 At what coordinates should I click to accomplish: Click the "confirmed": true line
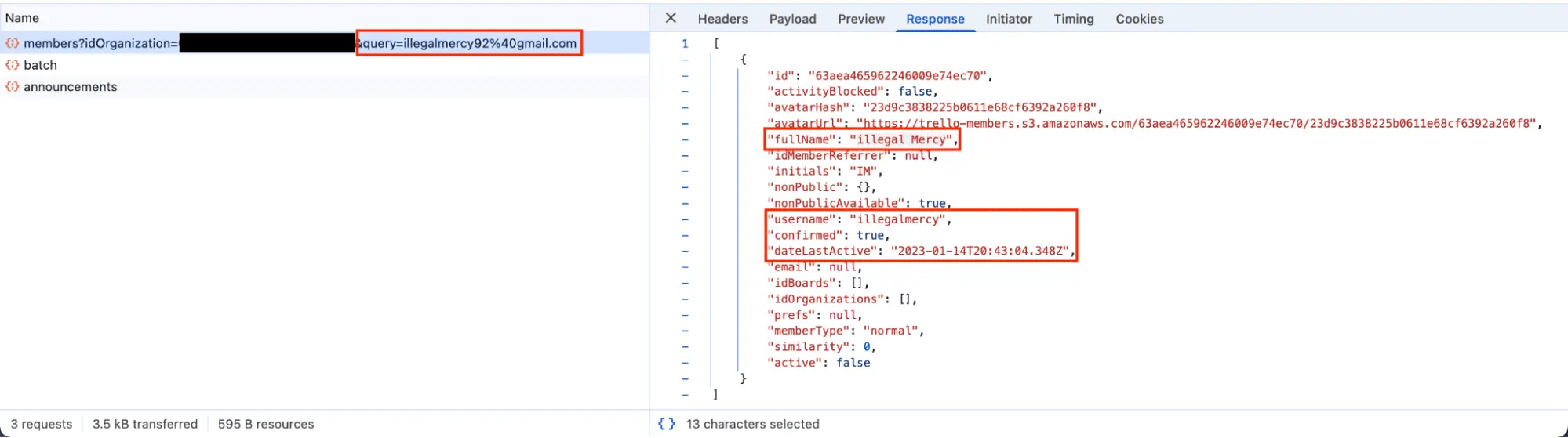click(828, 235)
